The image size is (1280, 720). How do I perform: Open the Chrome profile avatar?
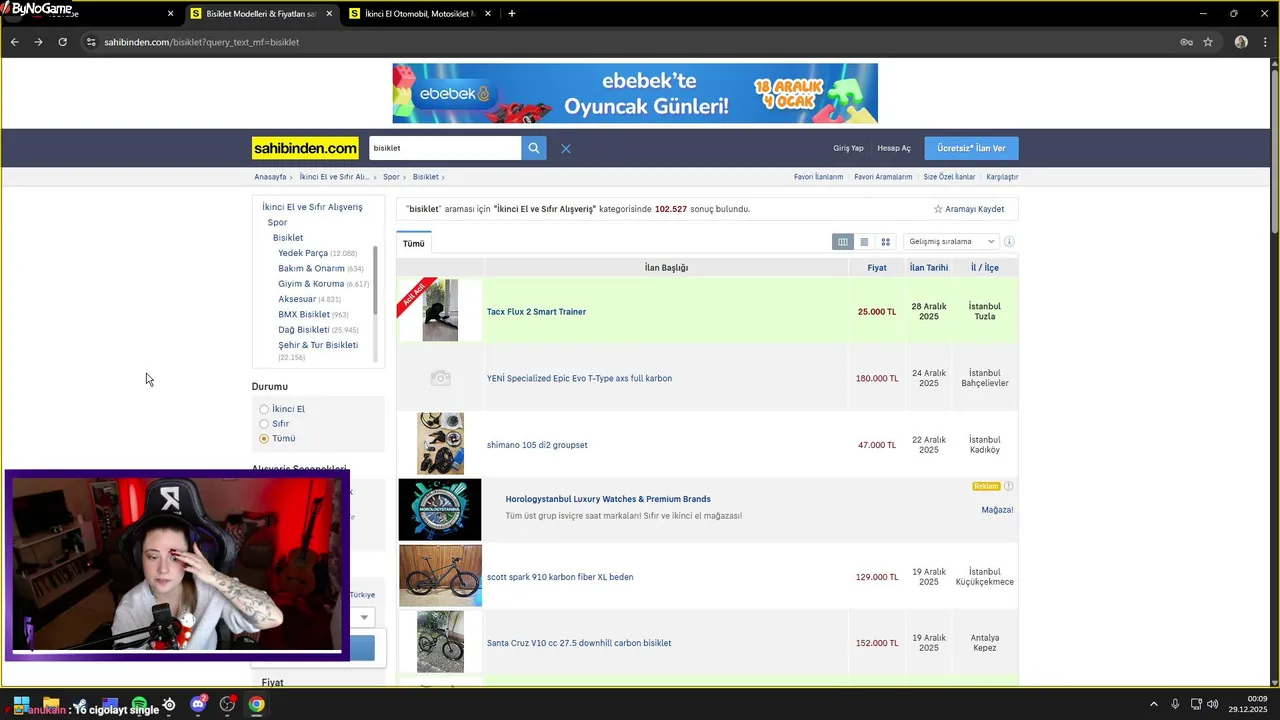1241,42
